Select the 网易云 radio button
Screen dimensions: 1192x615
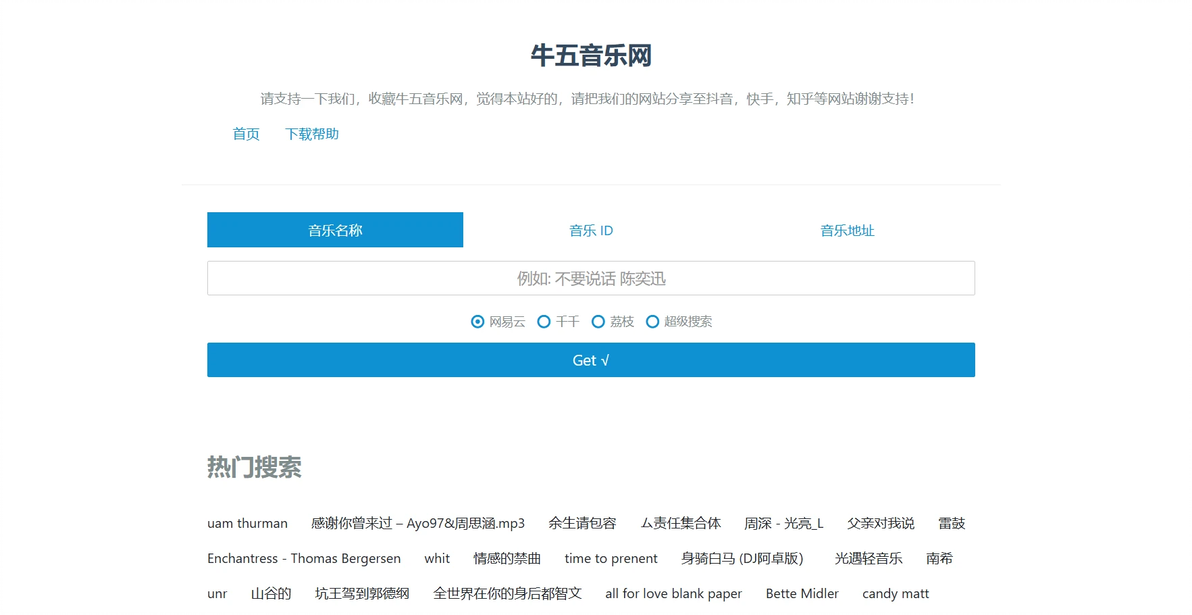[x=477, y=322]
